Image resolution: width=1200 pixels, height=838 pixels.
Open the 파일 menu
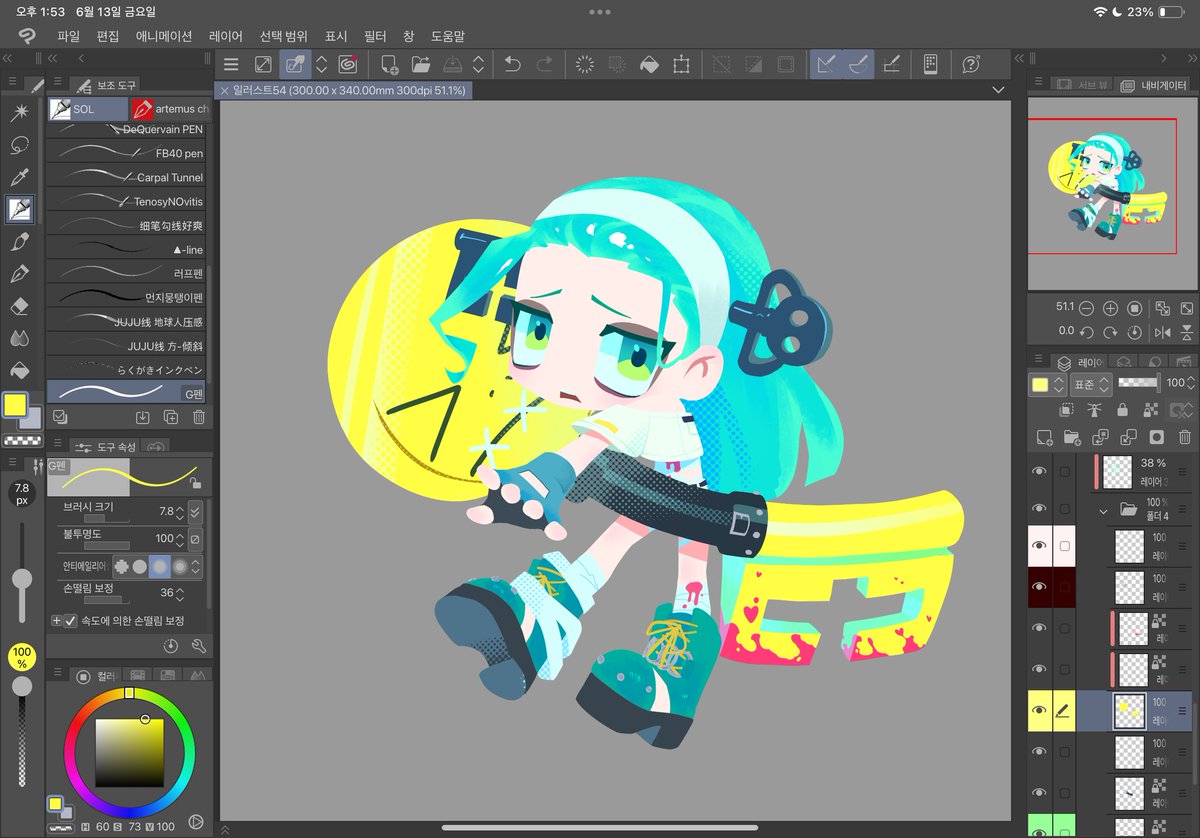pyautogui.click(x=69, y=36)
